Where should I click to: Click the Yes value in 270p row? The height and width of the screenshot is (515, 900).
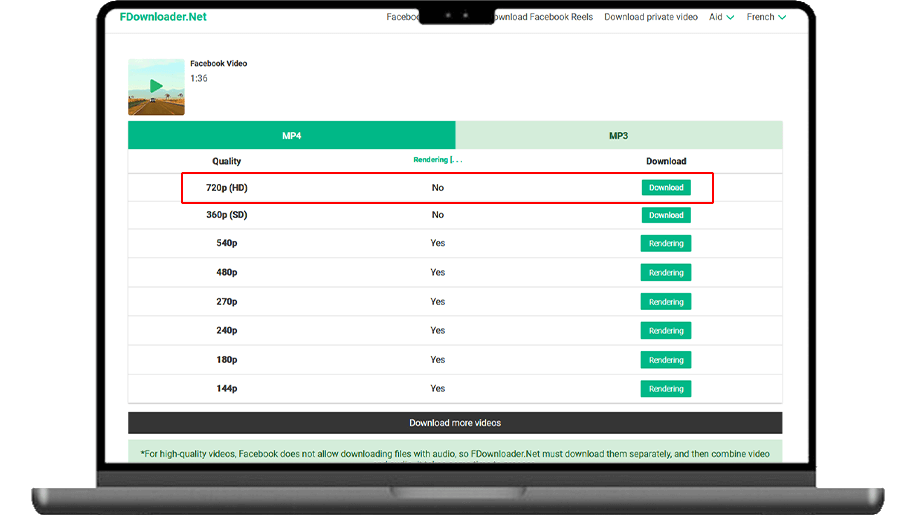click(437, 301)
